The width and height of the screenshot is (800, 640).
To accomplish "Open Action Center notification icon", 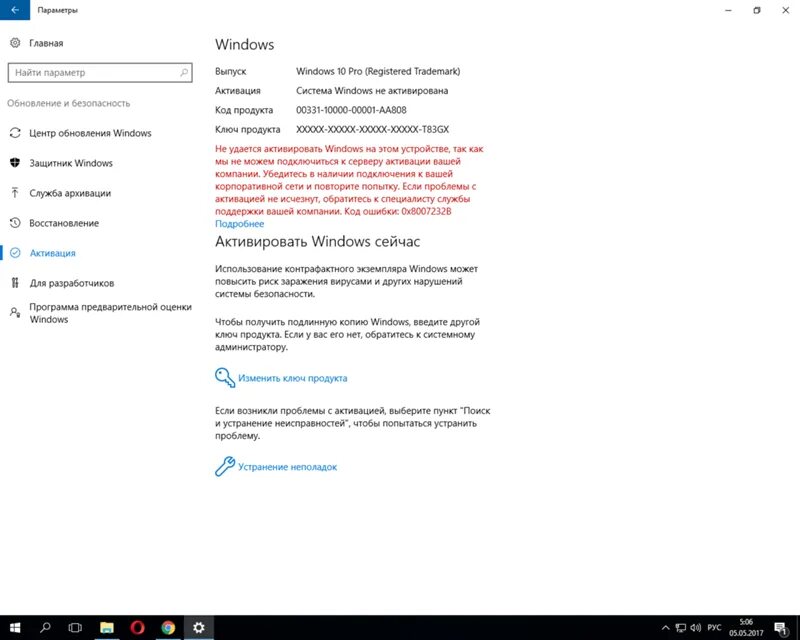I will click(781, 628).
